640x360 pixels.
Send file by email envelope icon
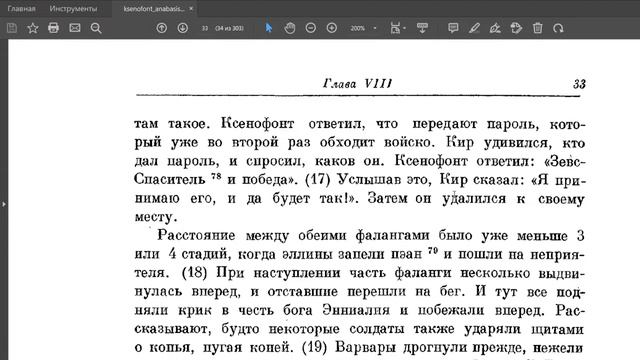coord(75,28)
